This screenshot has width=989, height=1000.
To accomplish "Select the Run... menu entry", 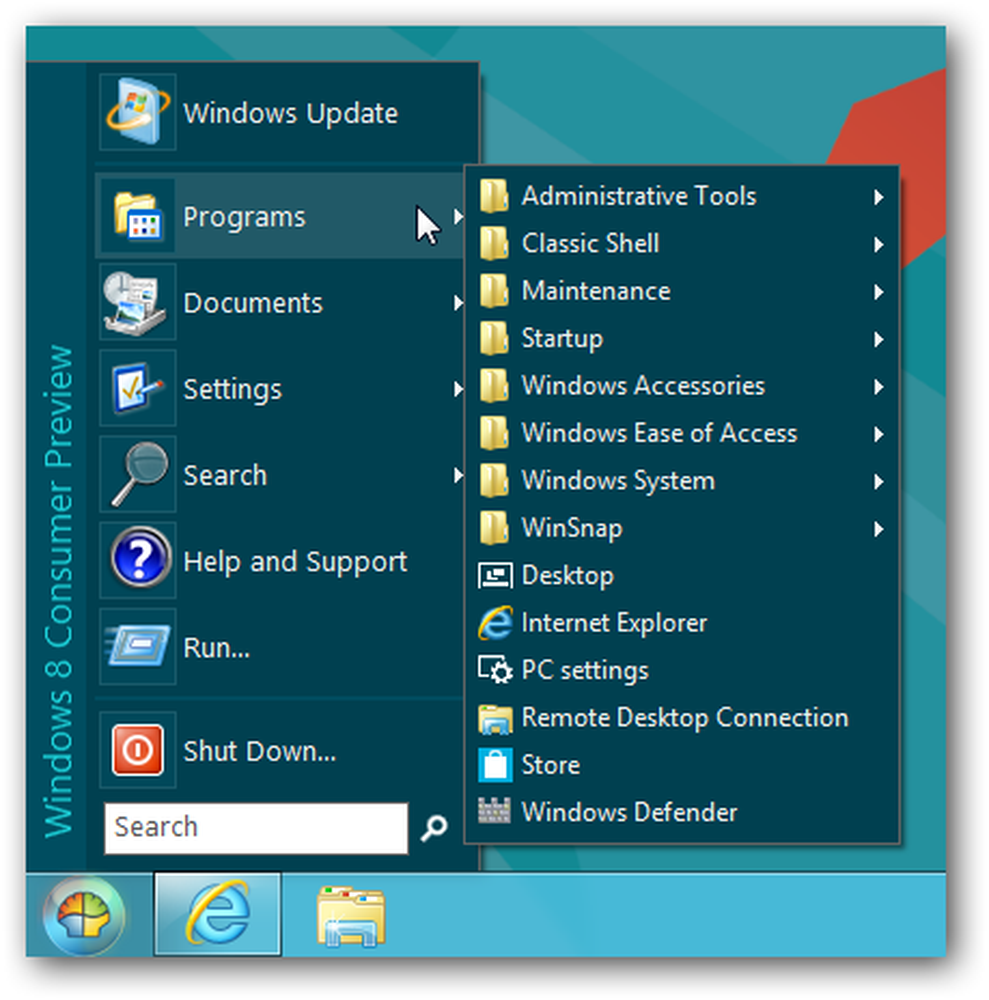I will click(281, 647).
